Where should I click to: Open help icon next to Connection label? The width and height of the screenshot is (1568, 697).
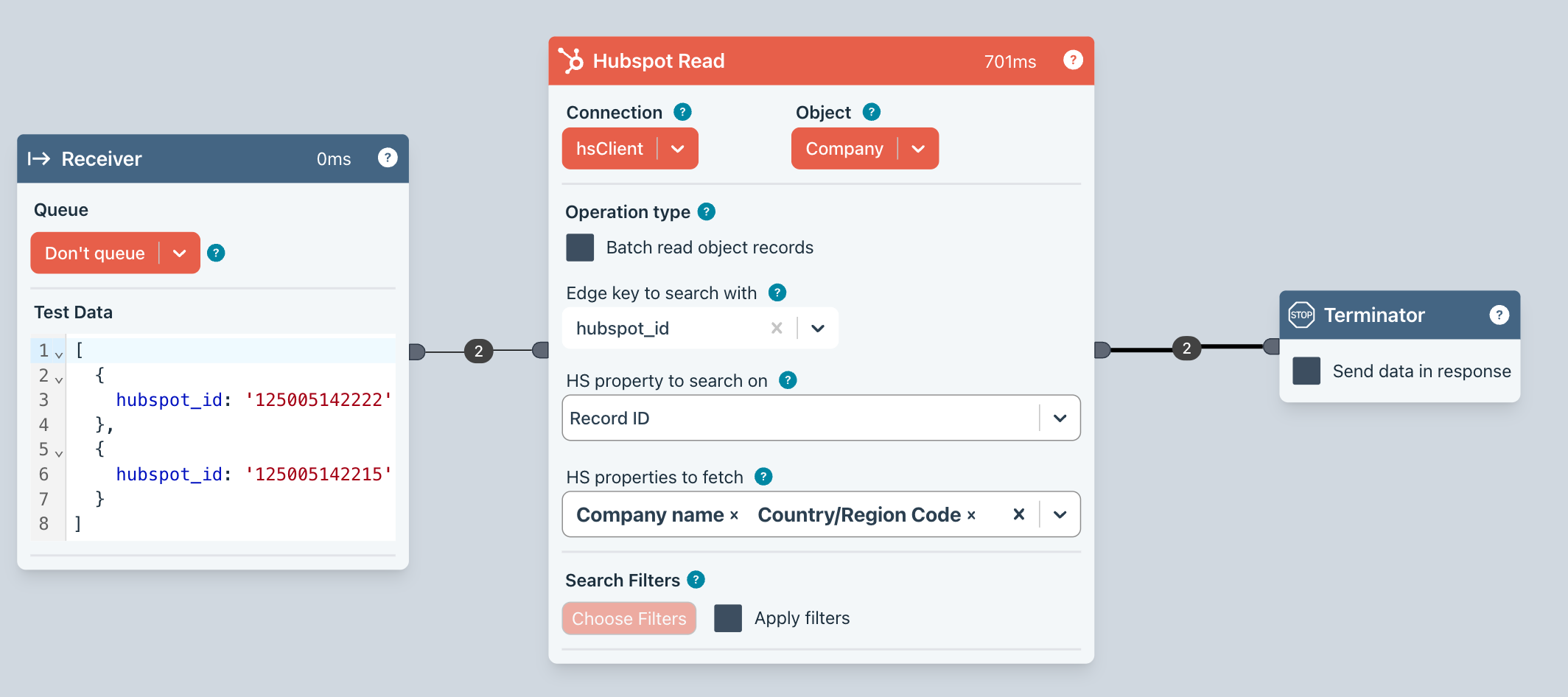tap(682, 112)
